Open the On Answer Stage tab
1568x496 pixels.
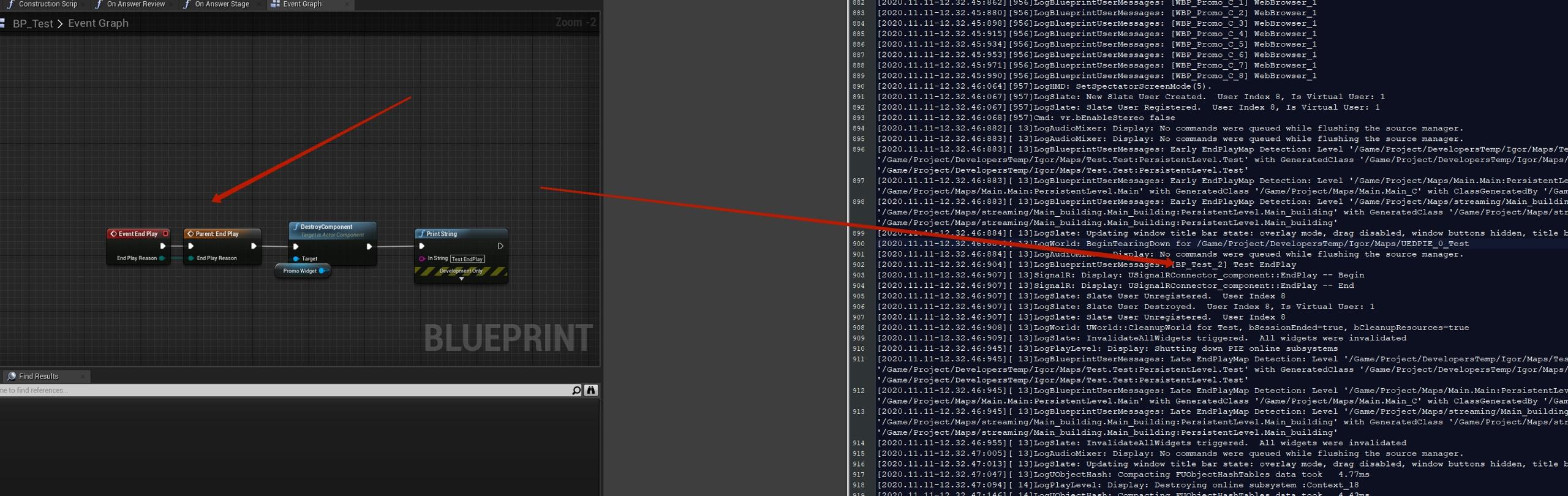(x=222, y=4)
